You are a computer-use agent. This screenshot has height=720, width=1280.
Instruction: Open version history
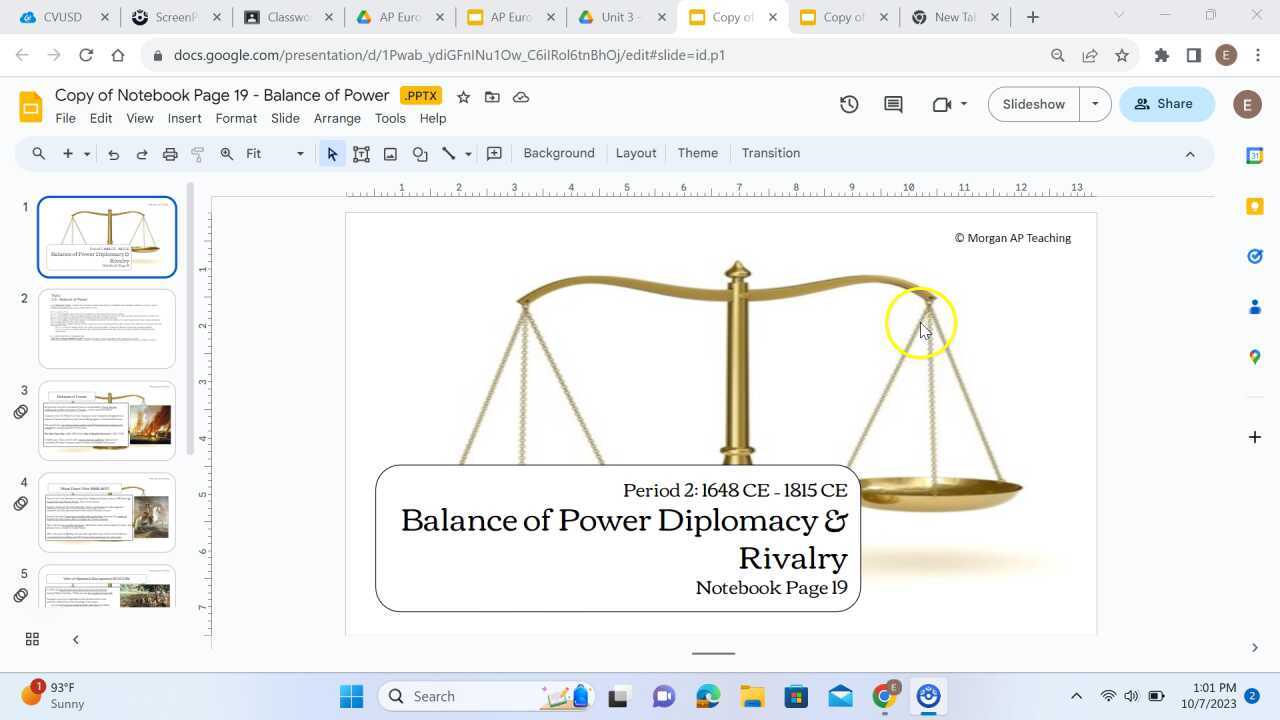pyautogui.click(x=848, y=103)
